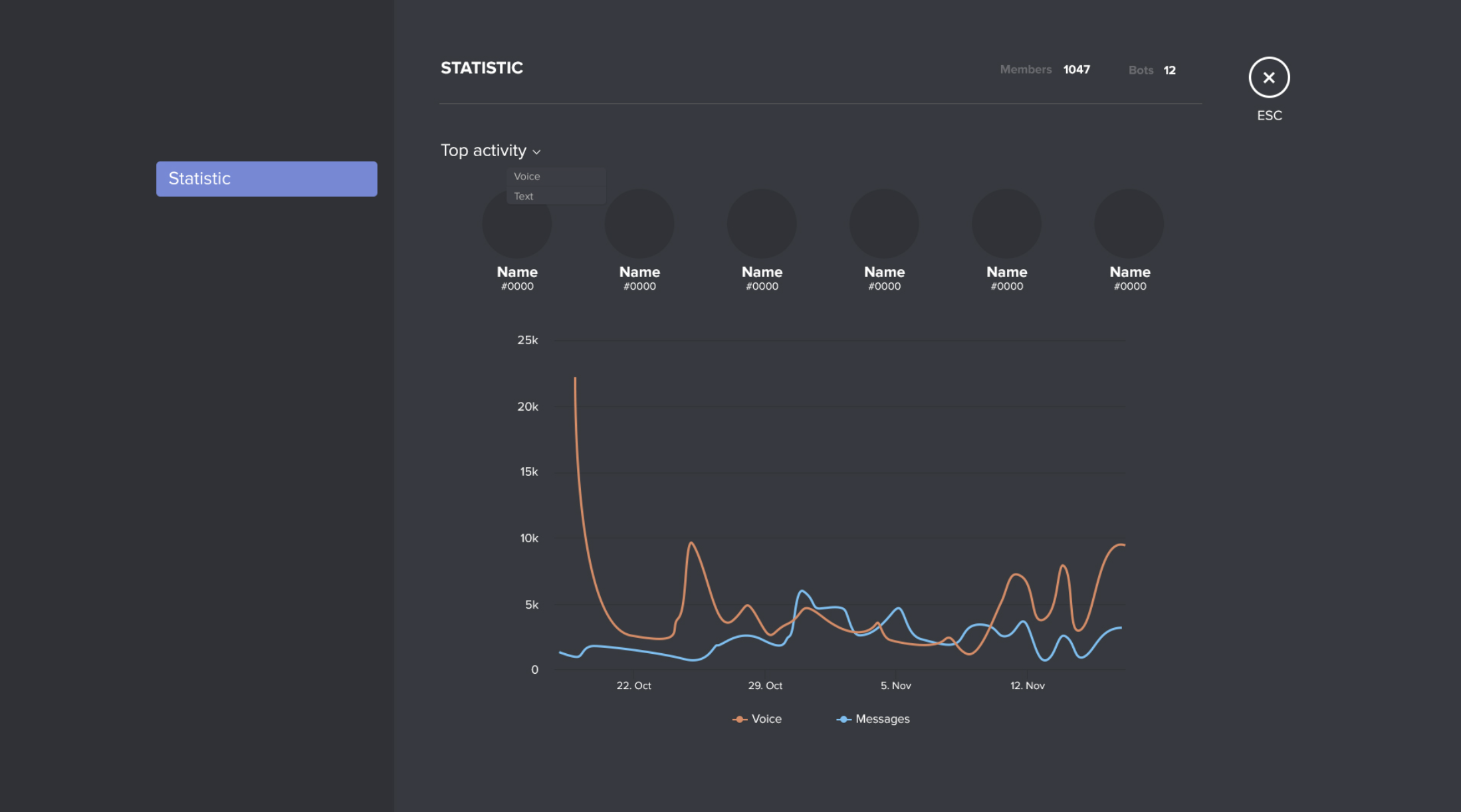Open the sixth top-activity user avatar

[1129, 224]
